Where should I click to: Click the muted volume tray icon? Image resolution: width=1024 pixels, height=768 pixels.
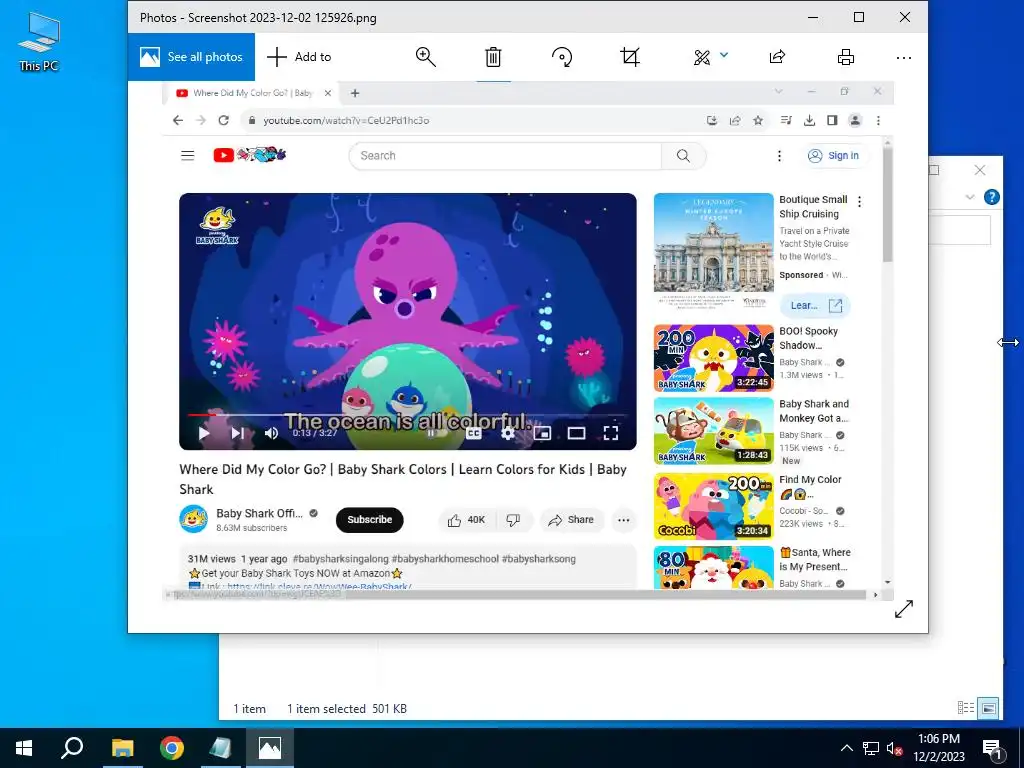(x=895, y=748)
